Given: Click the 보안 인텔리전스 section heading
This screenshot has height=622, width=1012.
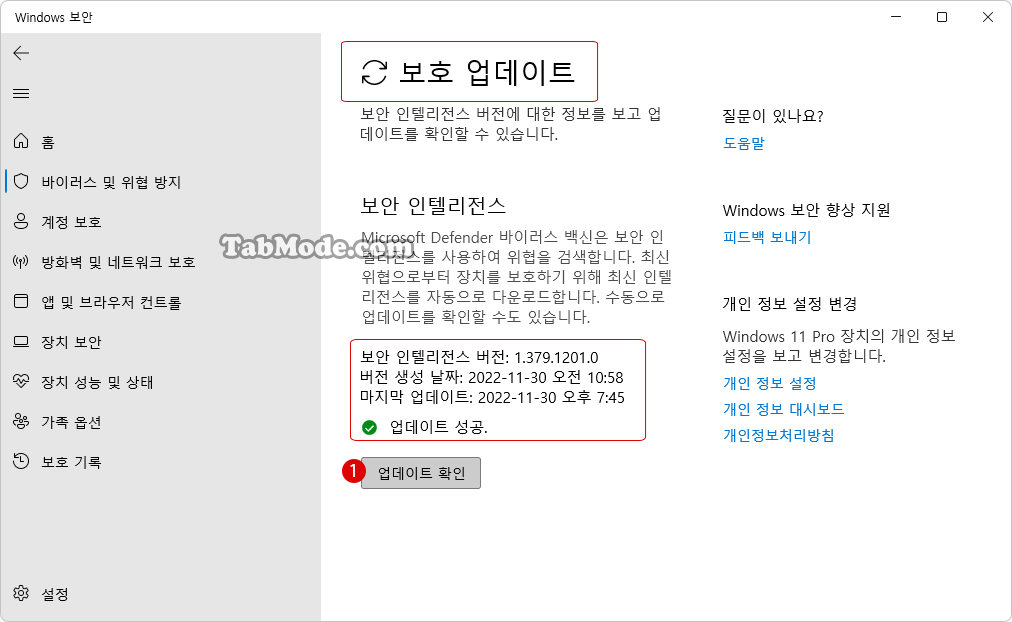Looking at the screenshot, I should point(433,206).
